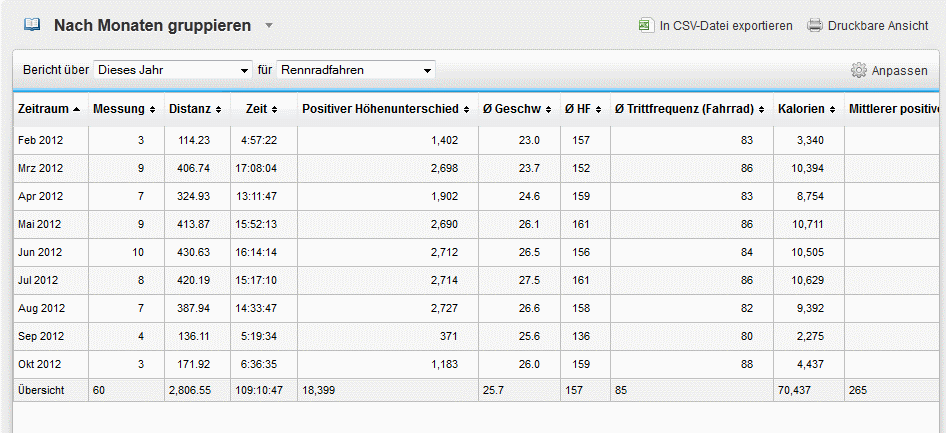The width and height of the screenshot is (946, 433).
Task: Sort by the Messung column header
Action: point(119,108)
